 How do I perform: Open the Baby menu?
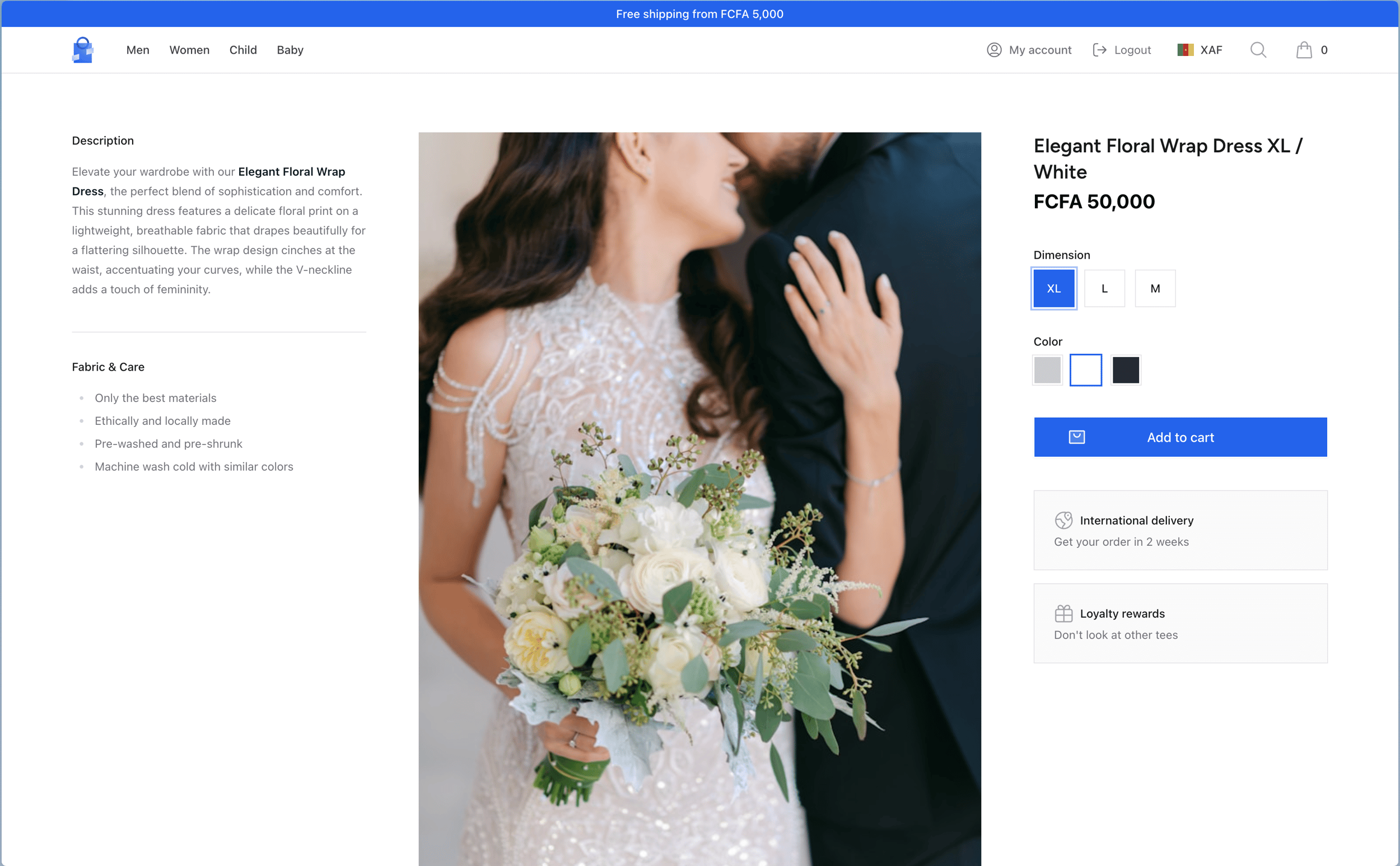point(291,50)
